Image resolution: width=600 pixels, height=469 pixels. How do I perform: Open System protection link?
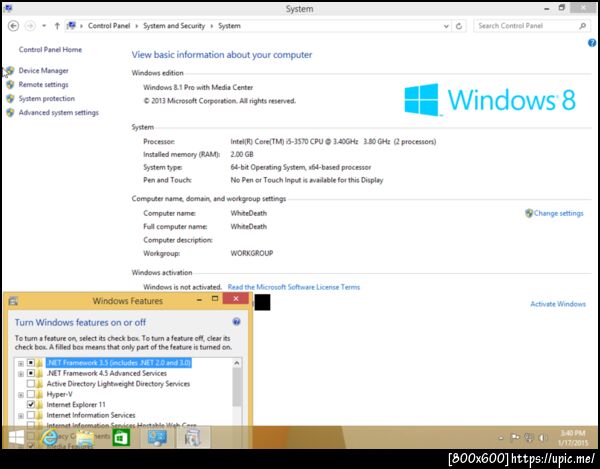point(47,99)
